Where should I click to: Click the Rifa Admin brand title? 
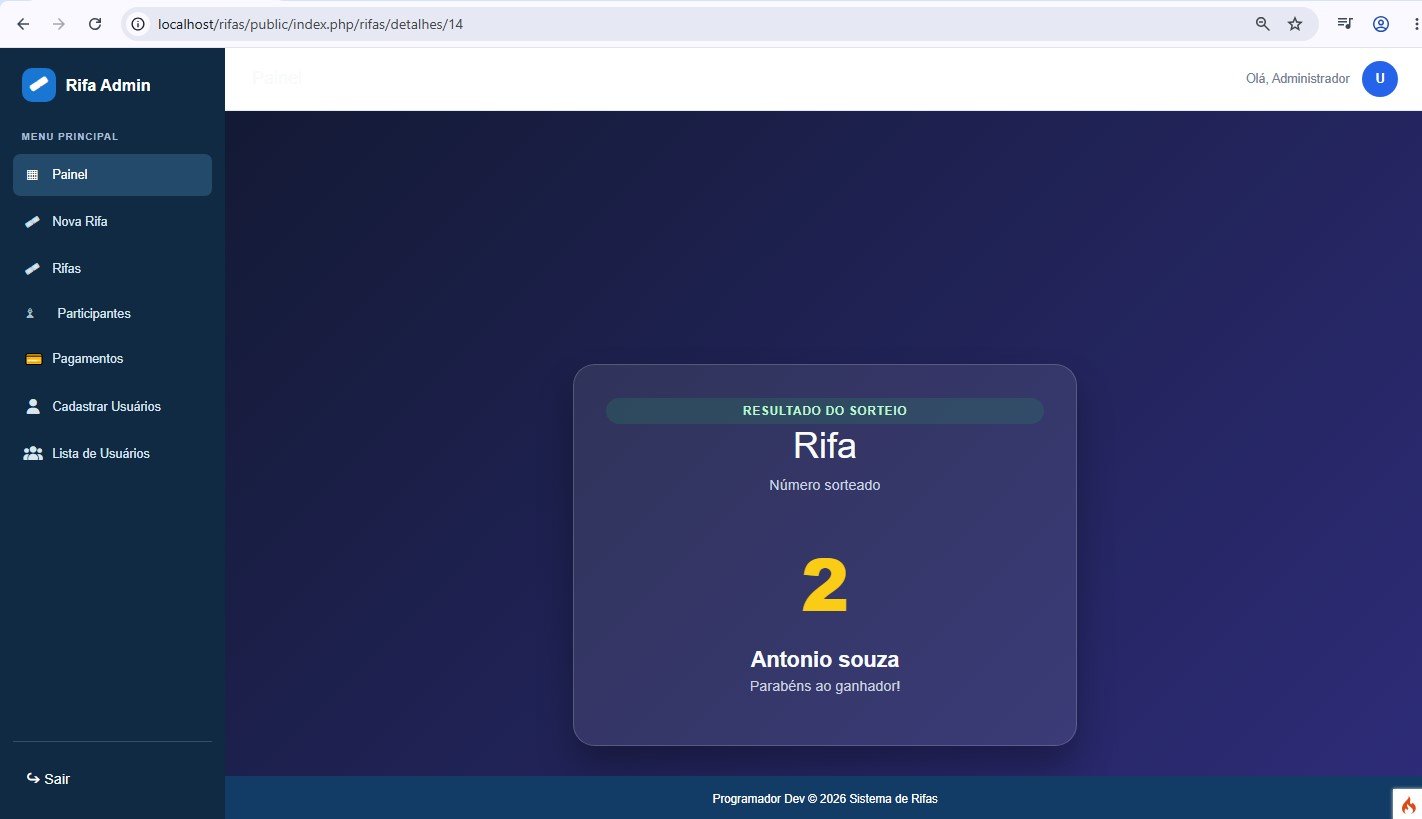coord(108,85)
